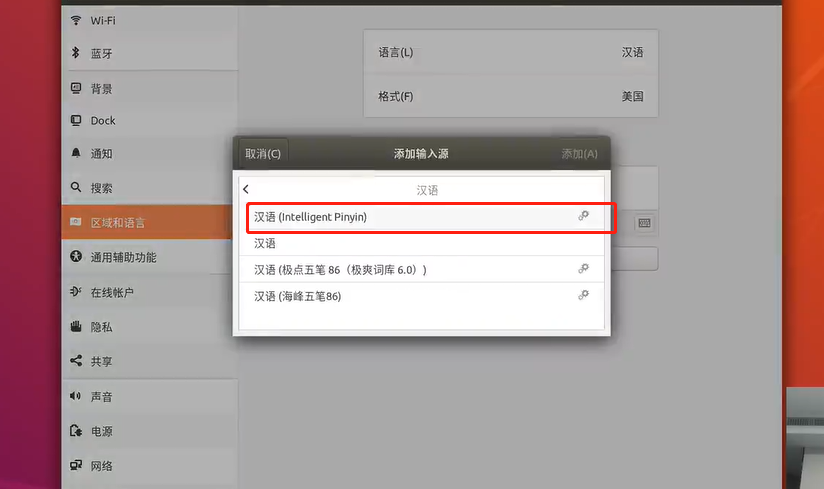This screenshot has height=489, width=824.
Task: Click the online accounts icon
Action: [76, 292]
